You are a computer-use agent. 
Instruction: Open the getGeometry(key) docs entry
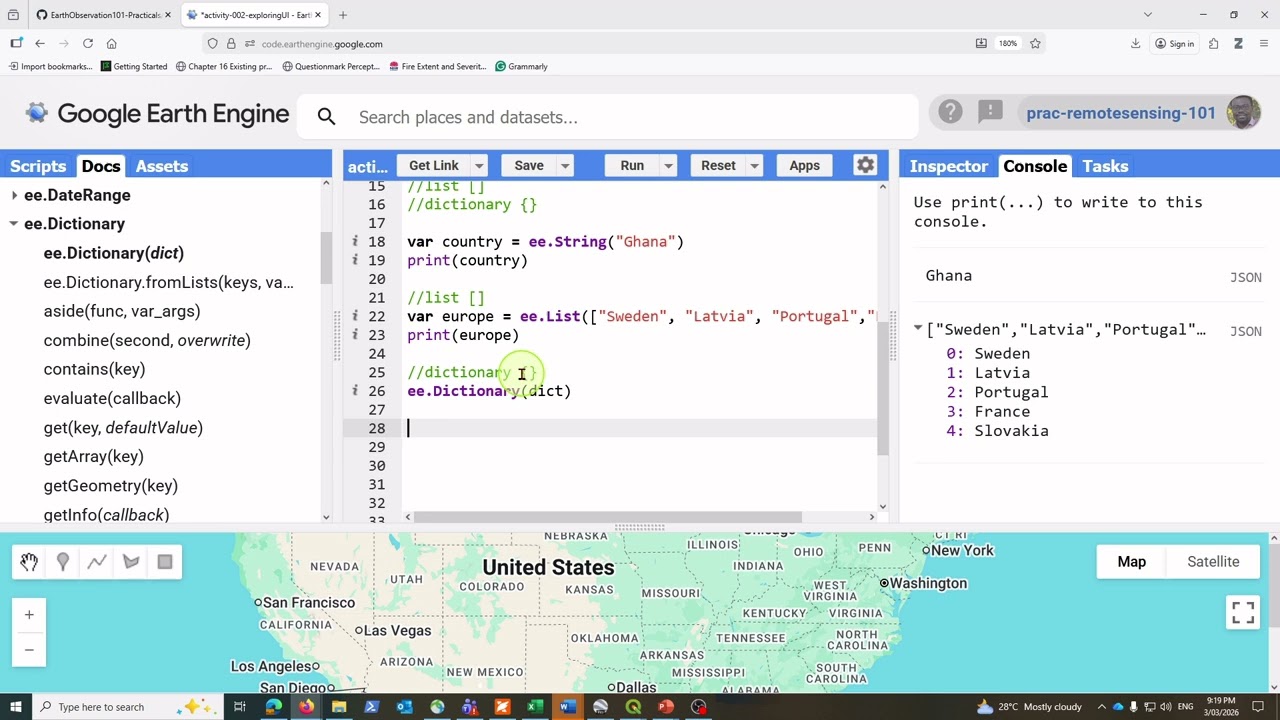point(111,486)
